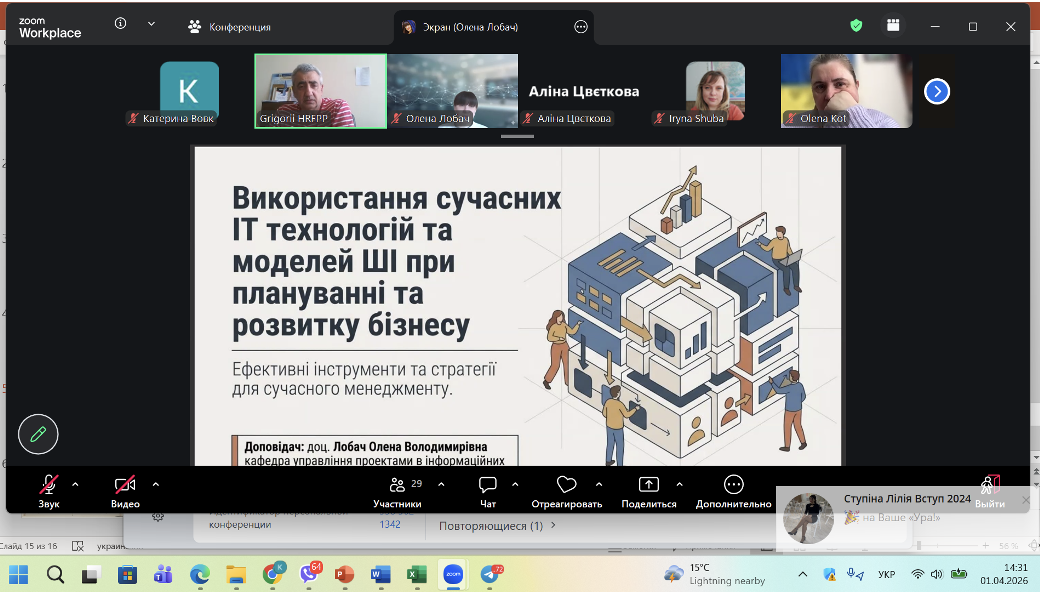Expand video options arrow beside Video
Image resolution: width=1040 pixels, height=592 pixels.
point(156,484)
